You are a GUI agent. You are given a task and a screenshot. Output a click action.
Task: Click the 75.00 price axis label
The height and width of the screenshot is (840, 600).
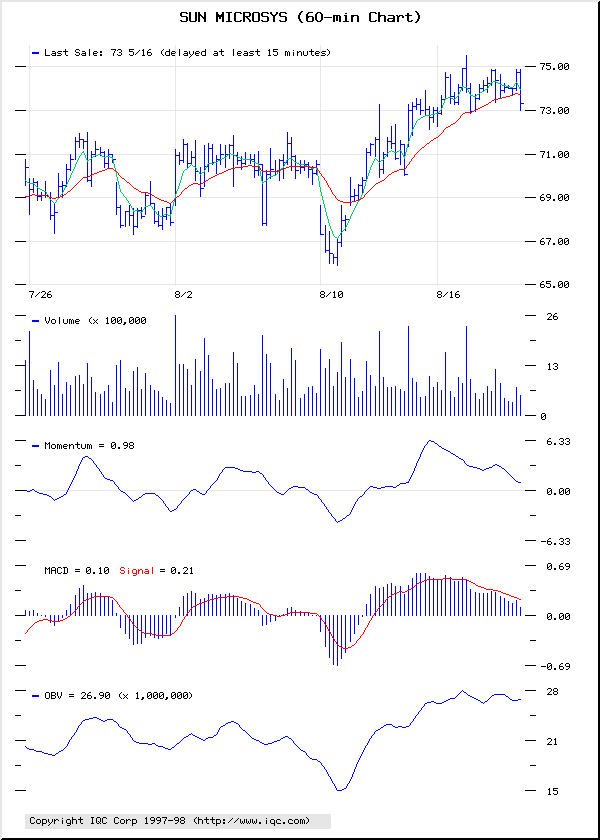(x=554, y=66)
